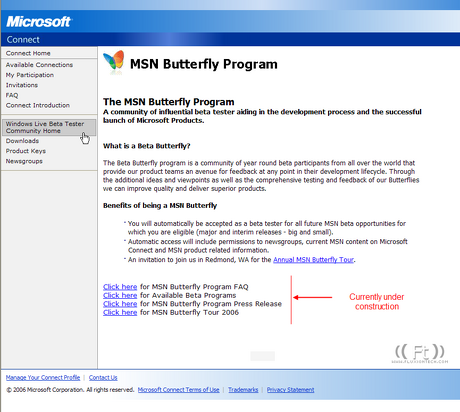
Task: Open the Invitations sidebar item
Action: [22, 85]
